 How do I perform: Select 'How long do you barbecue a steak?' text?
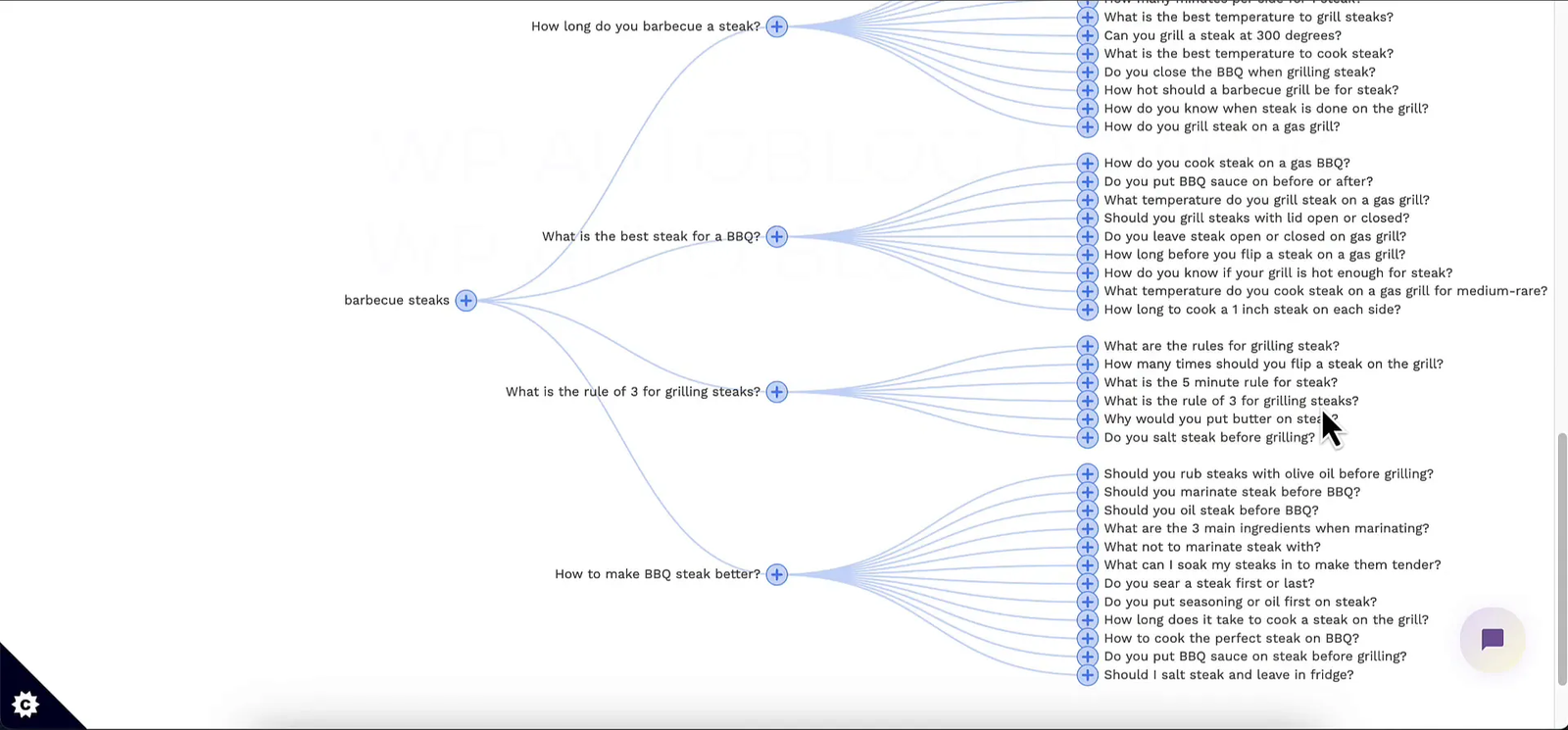tap(646, 26)
